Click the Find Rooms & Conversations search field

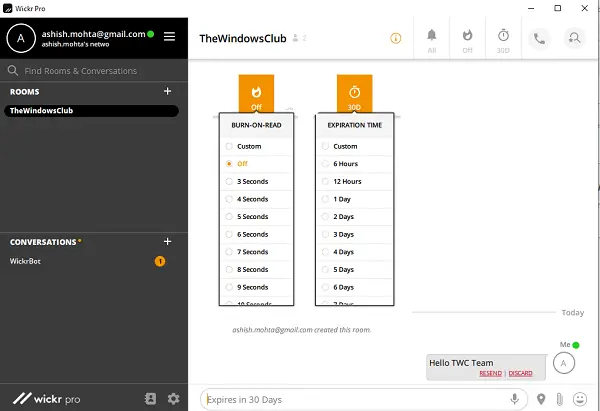pyautogui.click(x=94, y=71)
